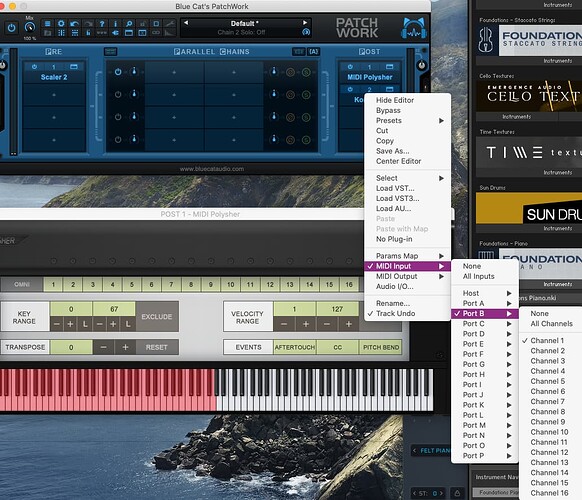The height and width of the screenshot is (500, 582).
Task: Click the [A] button in Parallel Chains header
Action: click(x=314, y=52)
